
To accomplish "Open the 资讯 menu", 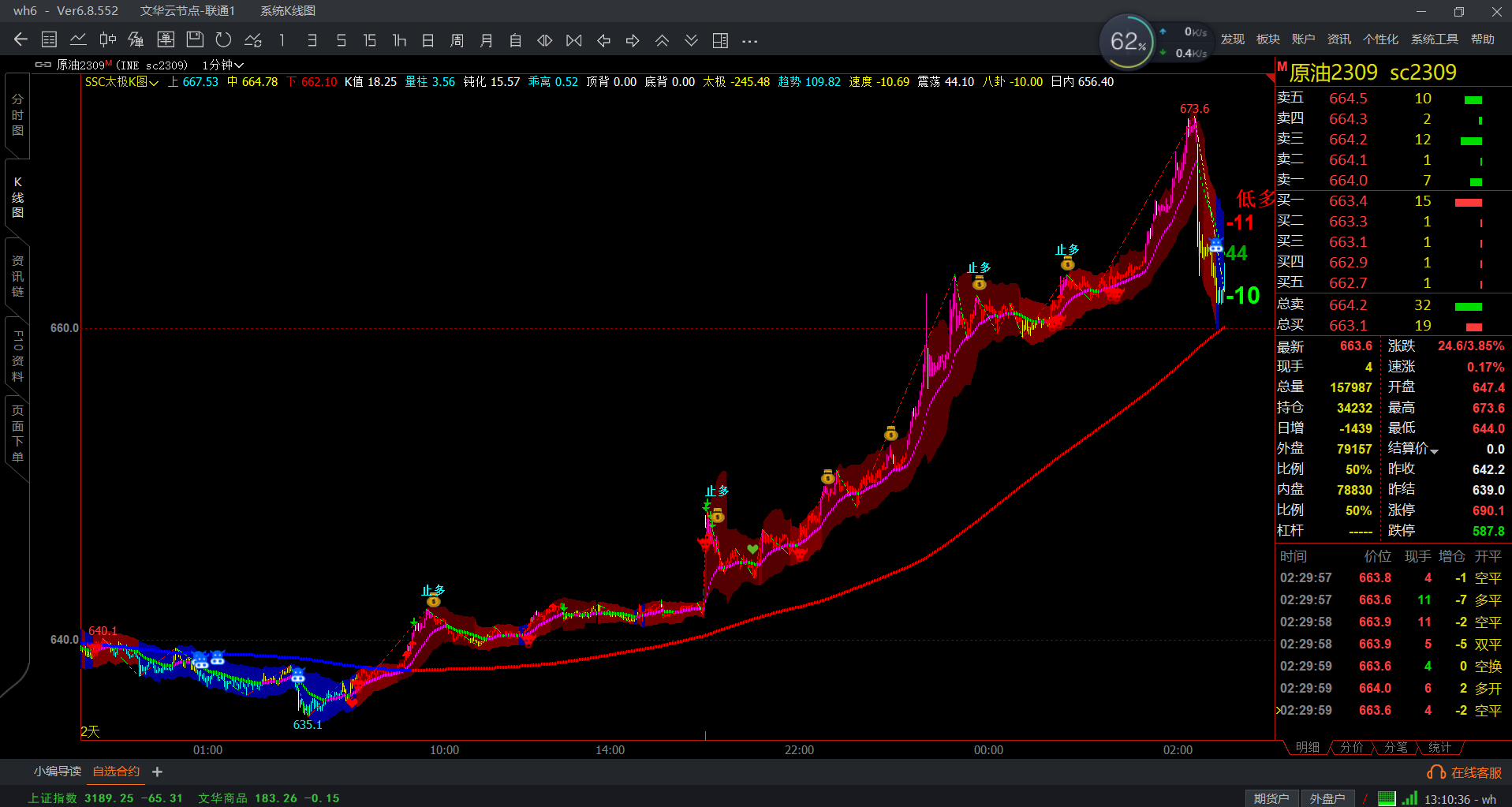I will 1339,39.
